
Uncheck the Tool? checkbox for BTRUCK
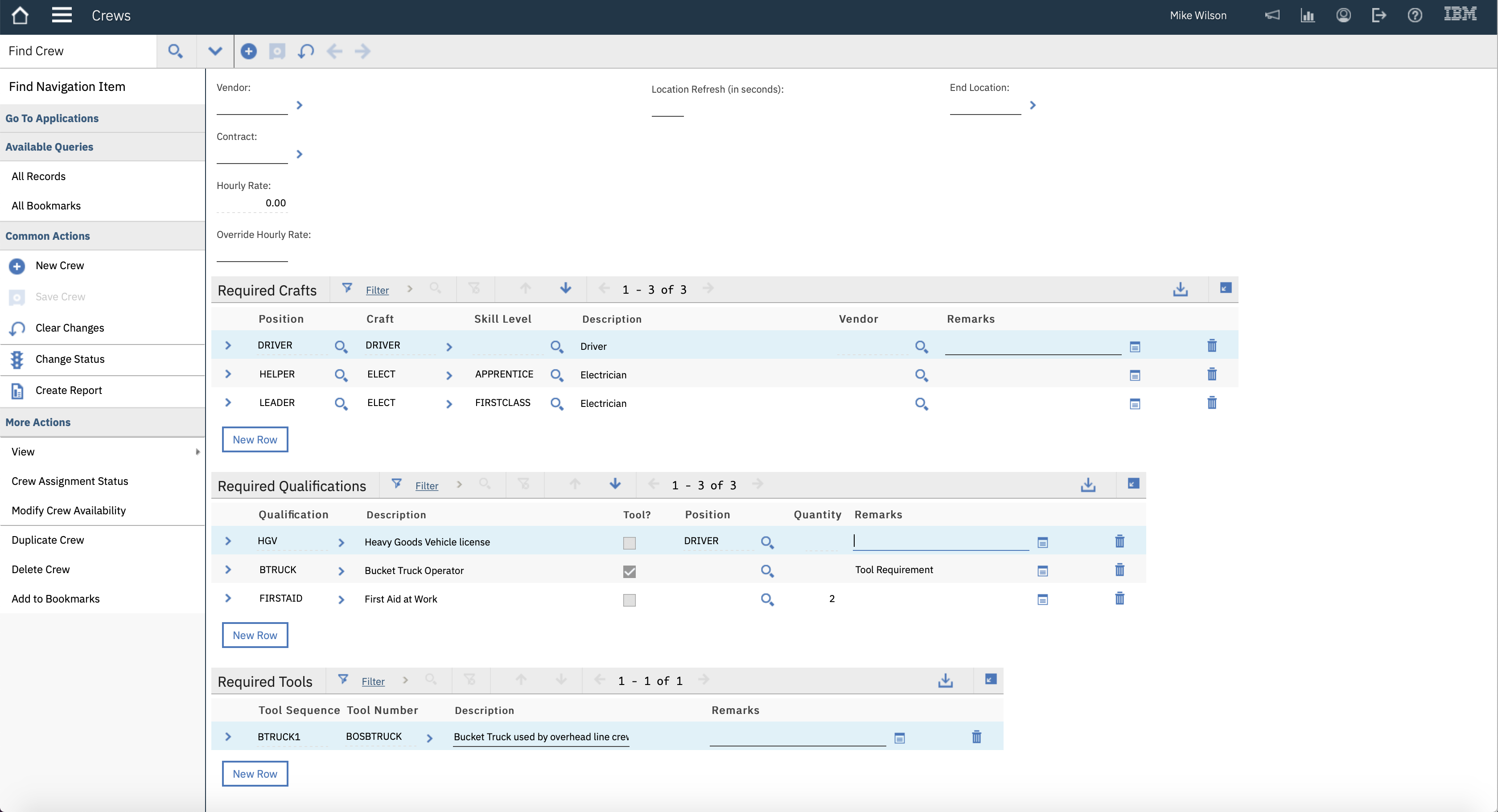629,571
